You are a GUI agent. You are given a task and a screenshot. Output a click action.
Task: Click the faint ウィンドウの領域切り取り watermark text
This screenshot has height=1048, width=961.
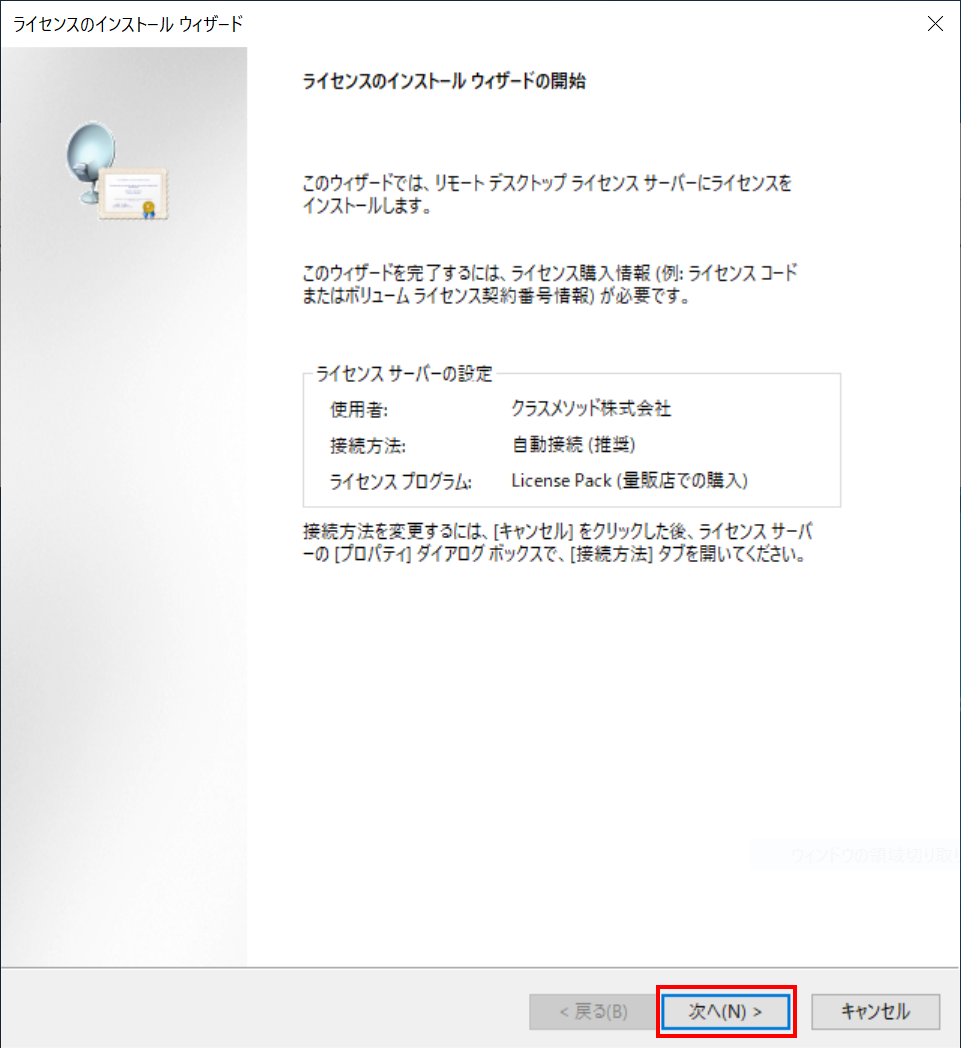(871, 855)
